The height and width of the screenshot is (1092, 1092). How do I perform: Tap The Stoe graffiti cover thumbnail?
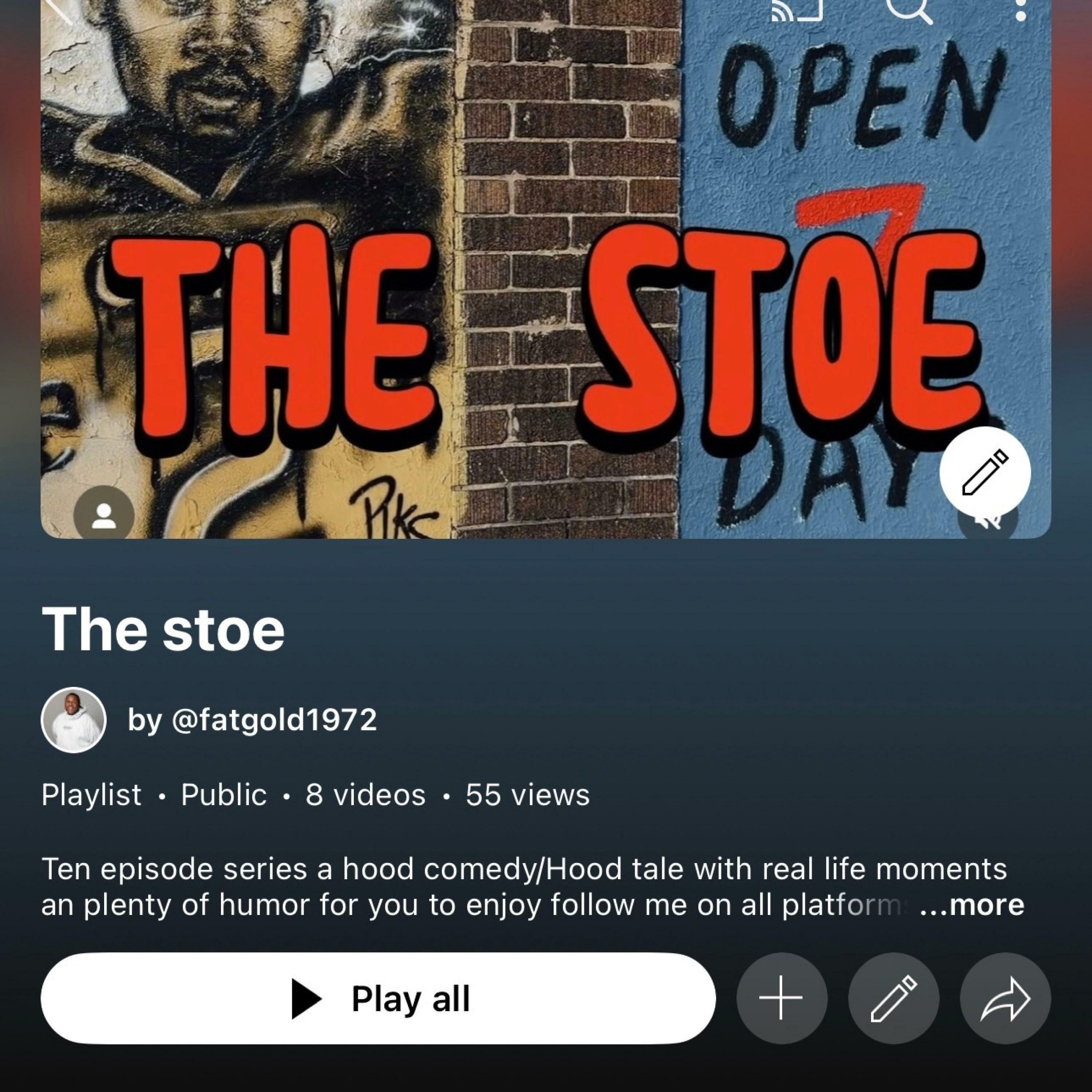tap(545, 269)
